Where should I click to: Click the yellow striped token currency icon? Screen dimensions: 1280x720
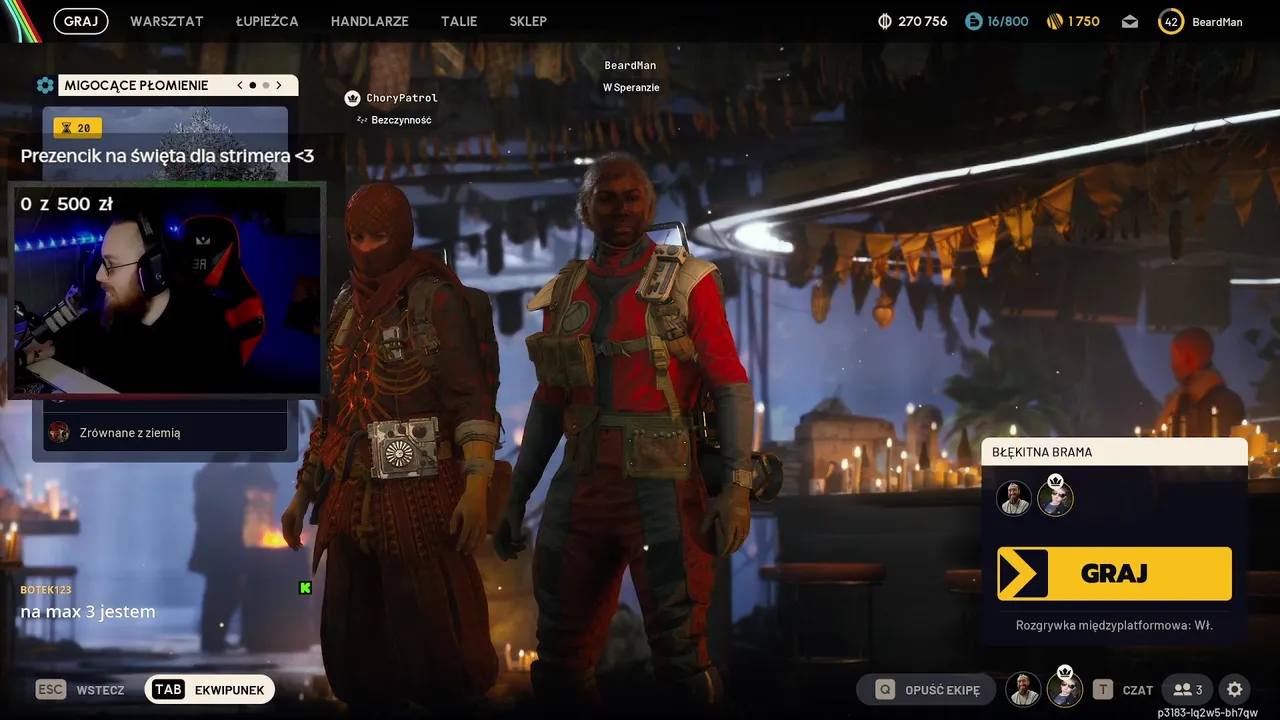pos(1054,21)
